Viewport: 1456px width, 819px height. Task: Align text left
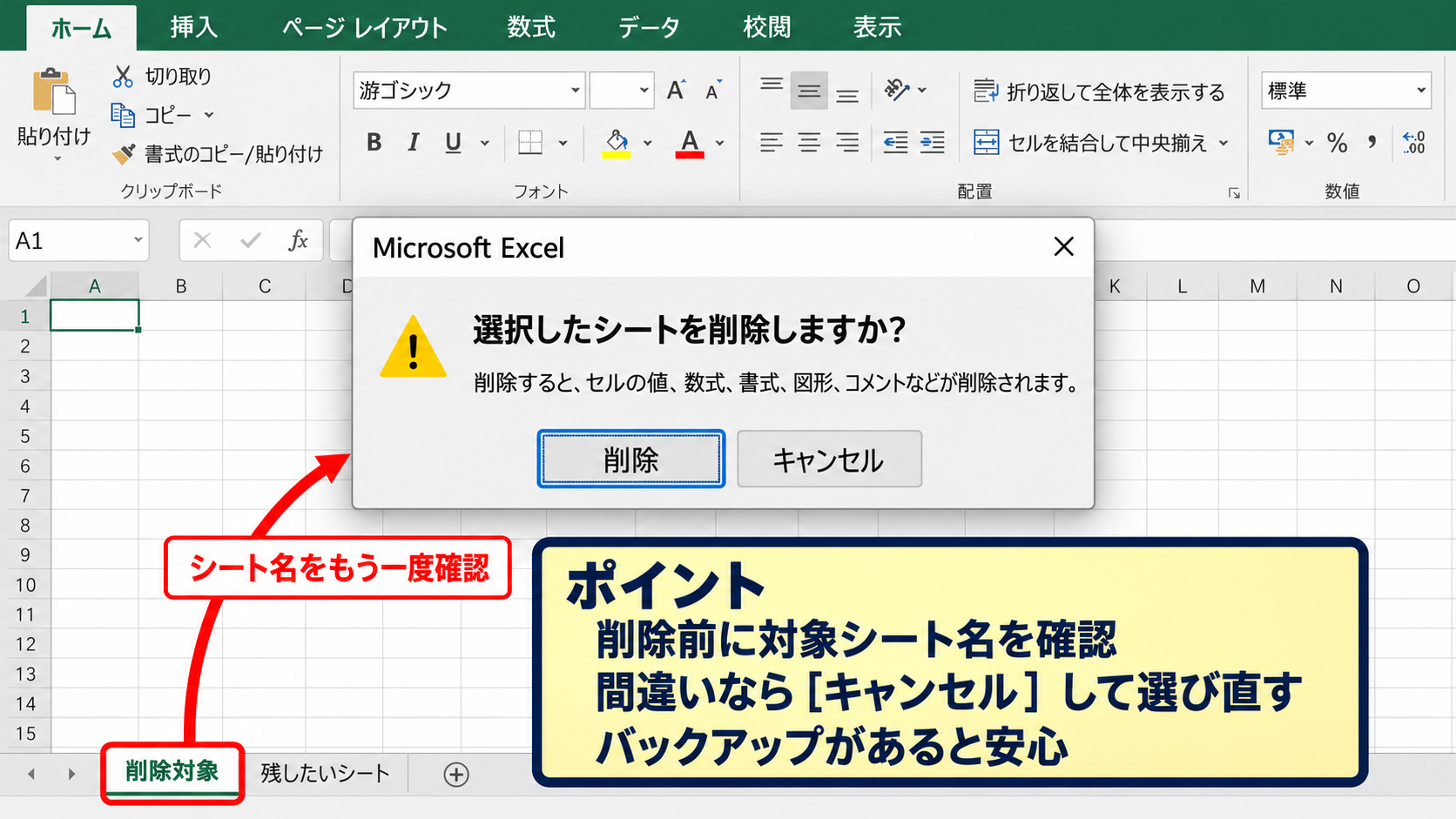pos(771,142)
